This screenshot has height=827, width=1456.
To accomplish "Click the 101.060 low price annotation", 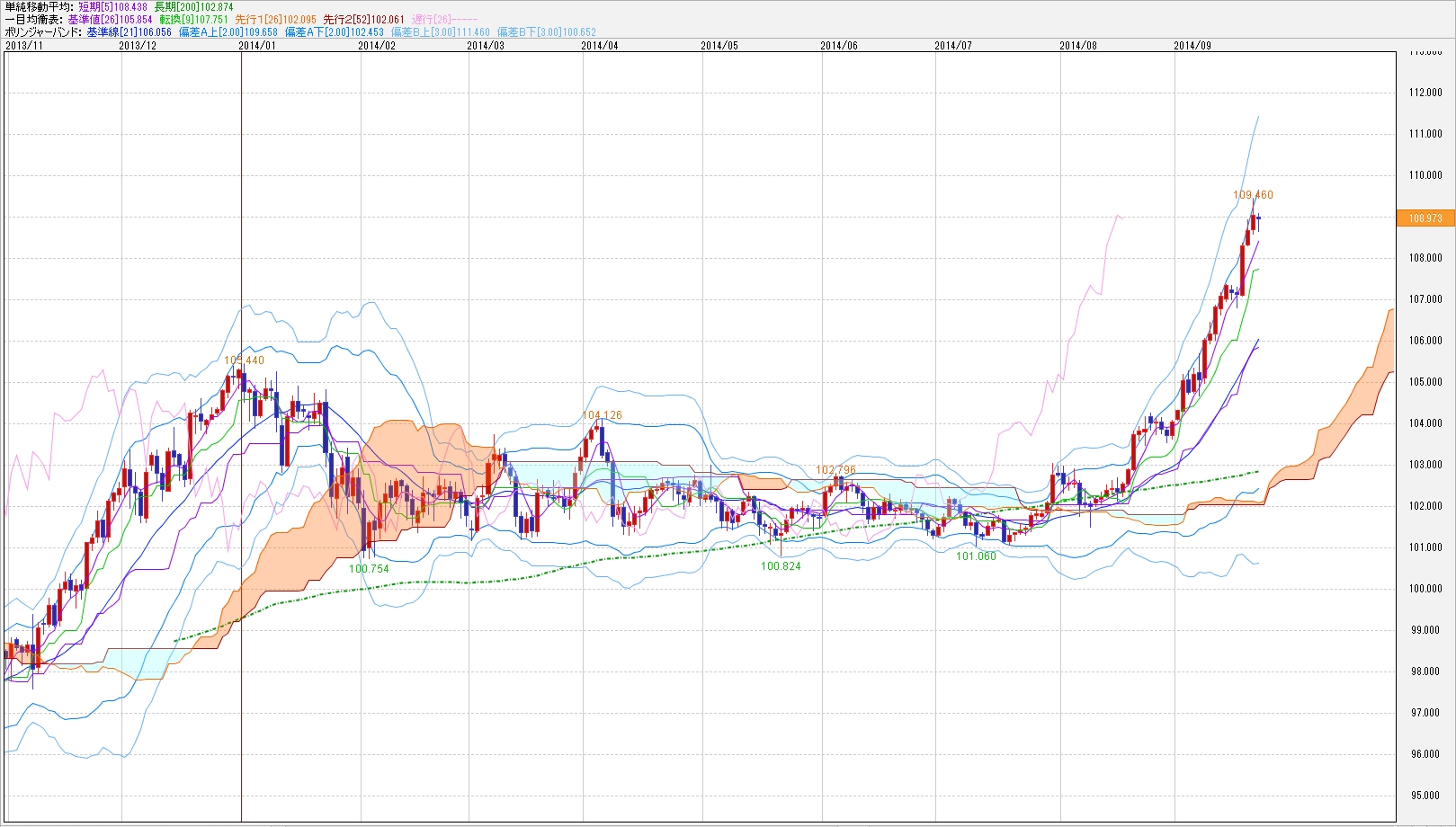I will point(976,556).
